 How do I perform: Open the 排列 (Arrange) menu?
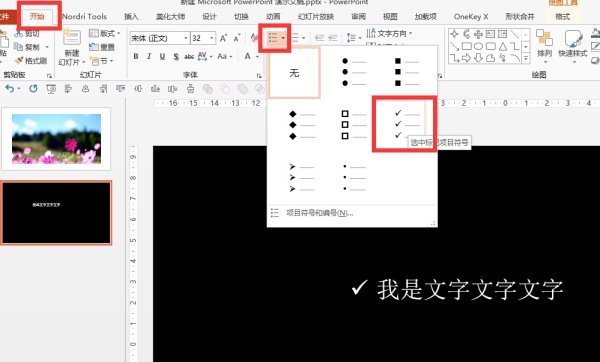(544, 45)
